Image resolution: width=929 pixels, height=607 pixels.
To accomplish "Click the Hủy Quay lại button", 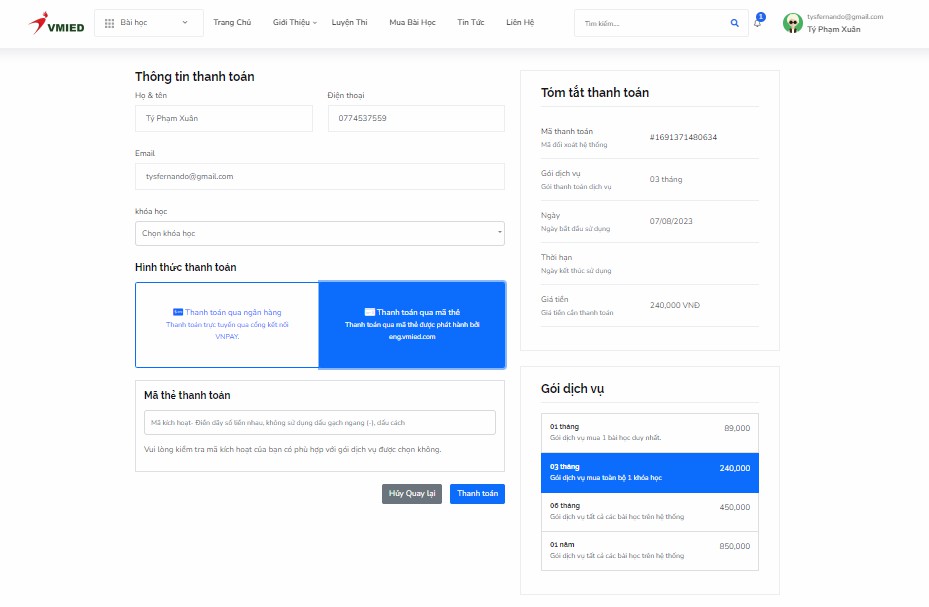I will 412,494.
